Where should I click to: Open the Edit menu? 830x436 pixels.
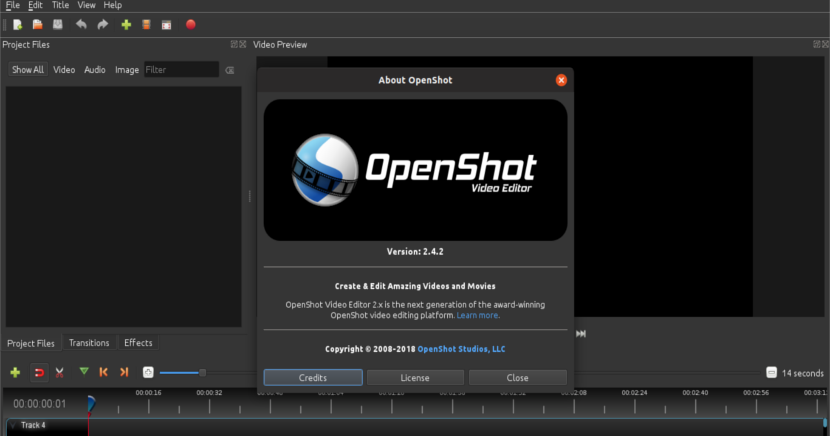coord(35,5)
